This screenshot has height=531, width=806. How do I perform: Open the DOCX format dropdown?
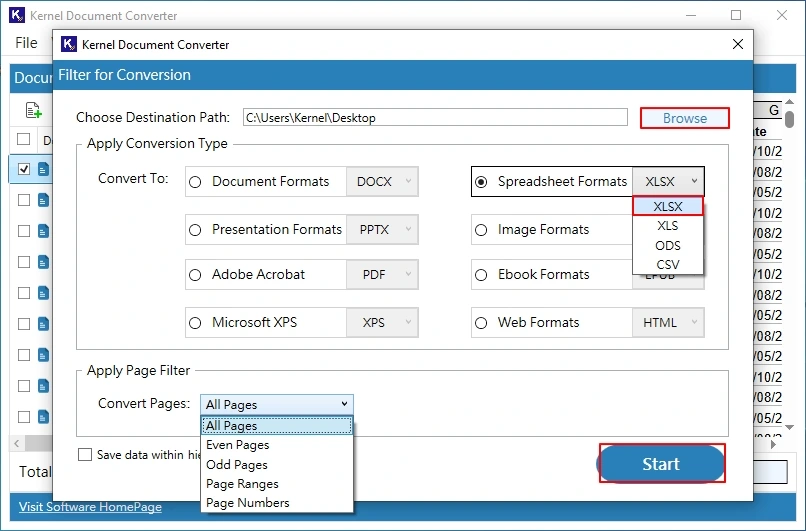tap(382, 181)
